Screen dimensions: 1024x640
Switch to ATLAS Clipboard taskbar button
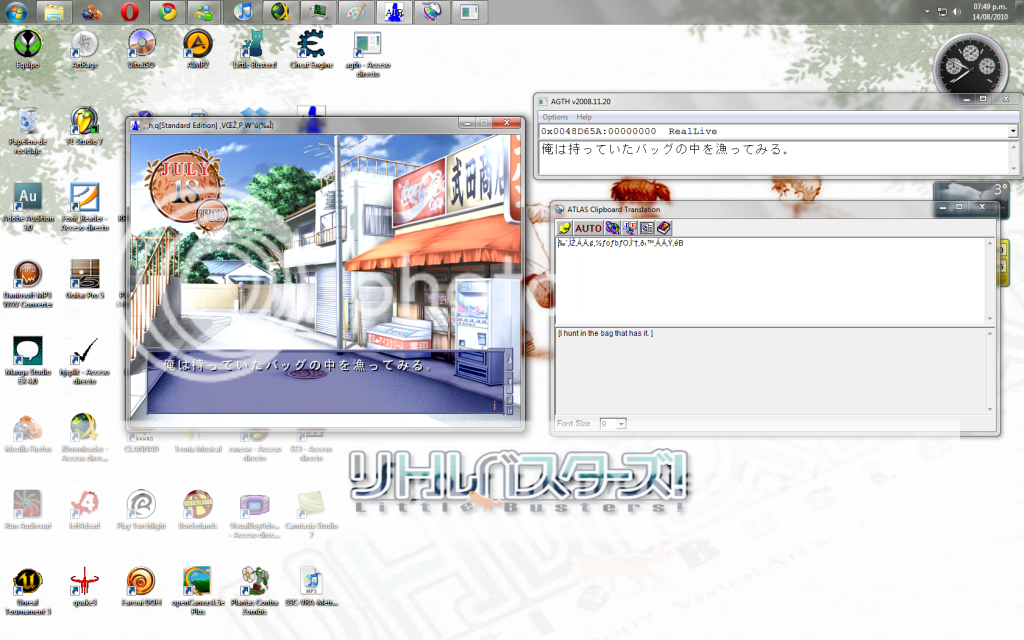(x=432, y=12)
